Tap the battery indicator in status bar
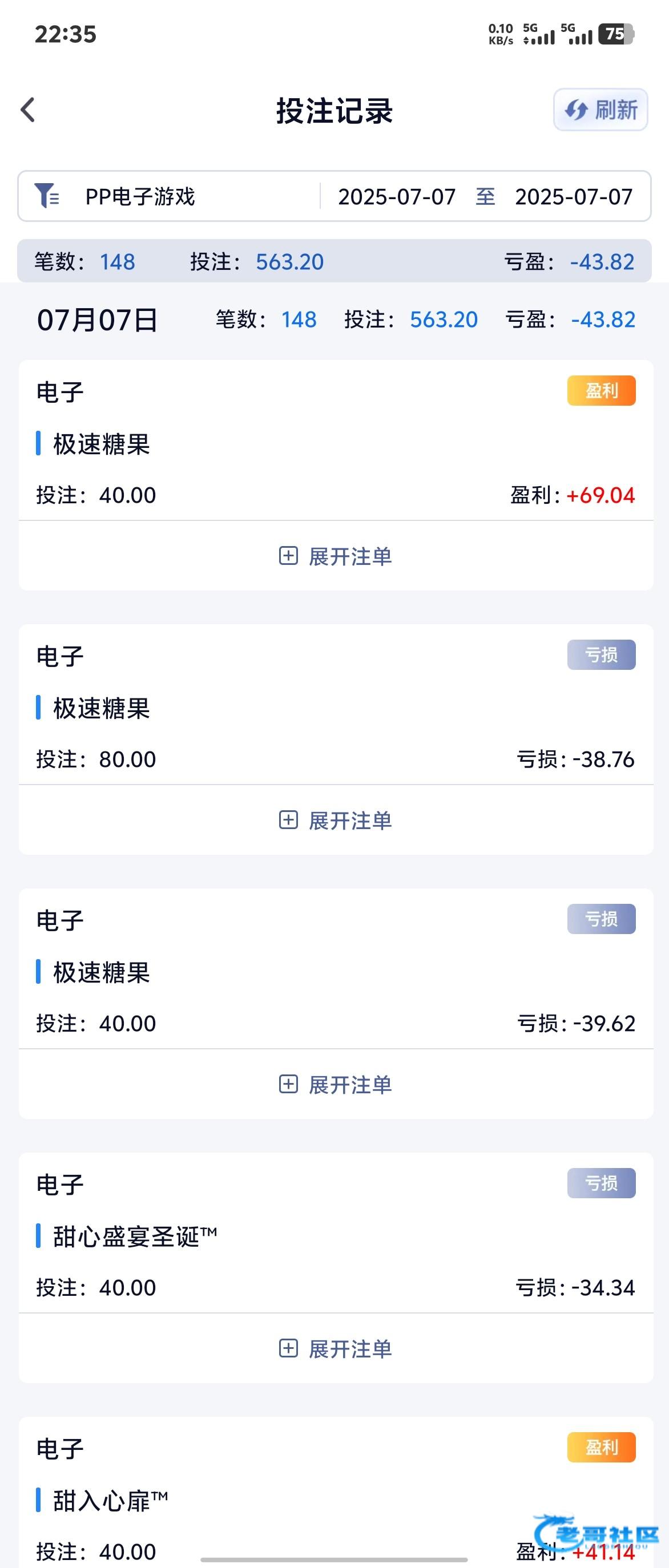Image resolution: width=669 pixels, height=1568 pixels. (615, 34)
